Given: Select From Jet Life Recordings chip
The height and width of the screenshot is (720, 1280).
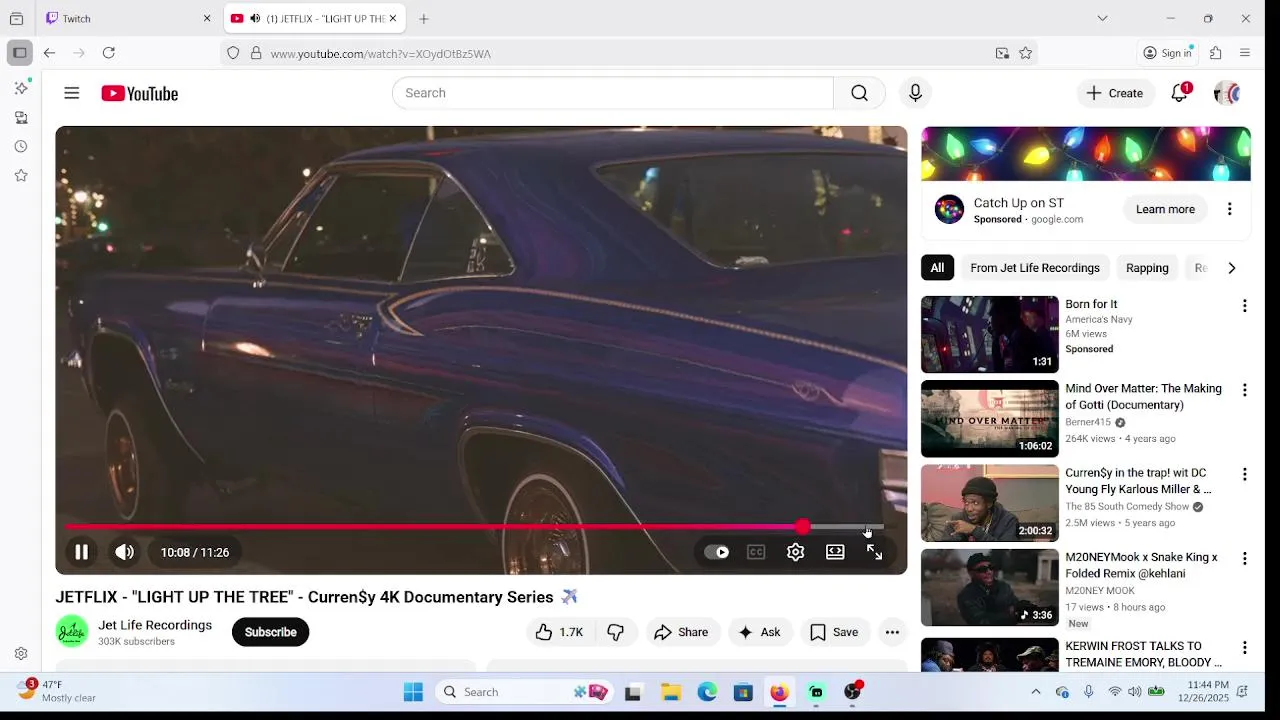Looking at the screenshot, I should 1035,268.
